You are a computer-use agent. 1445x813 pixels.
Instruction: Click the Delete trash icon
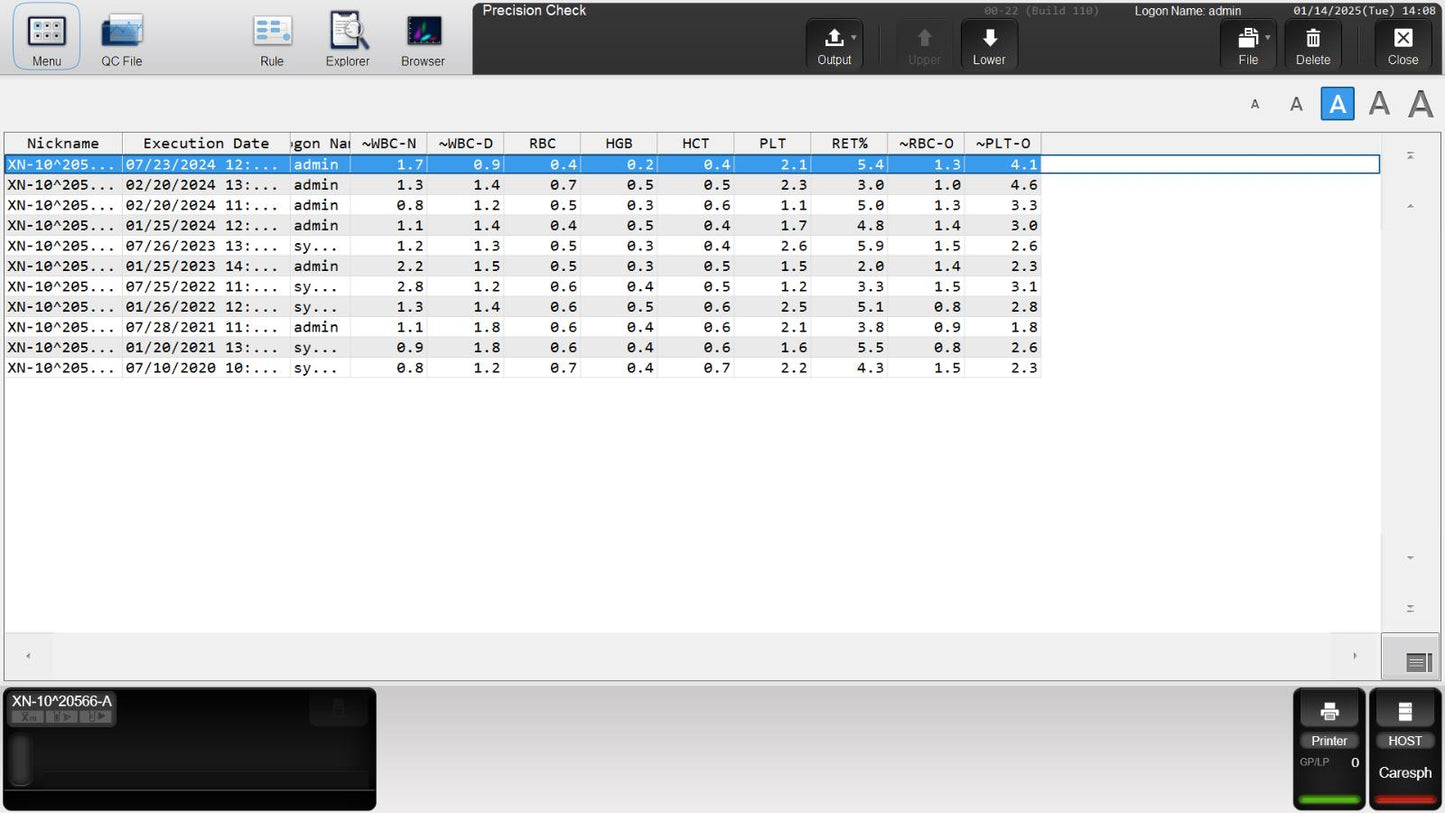click(x=1313, y=45)
